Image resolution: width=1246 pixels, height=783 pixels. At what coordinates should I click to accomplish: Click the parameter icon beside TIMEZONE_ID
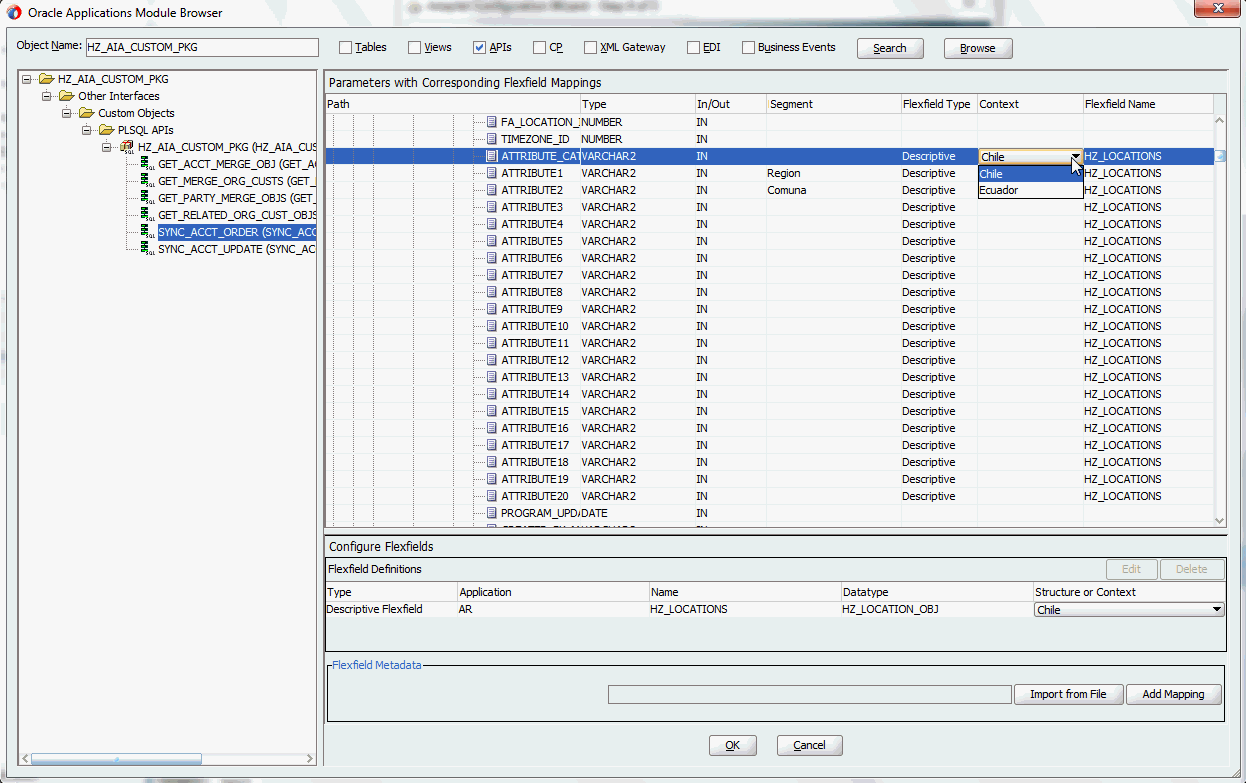[491, 139]
